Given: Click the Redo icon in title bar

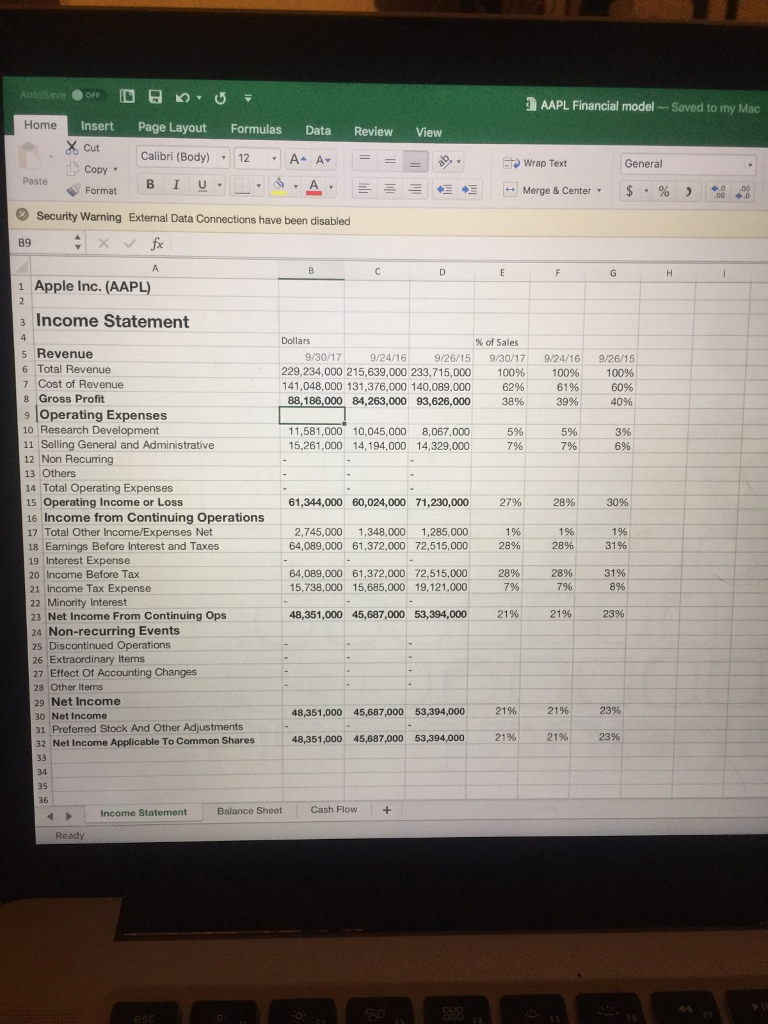Looking at the screenshot, I should 221,98.
